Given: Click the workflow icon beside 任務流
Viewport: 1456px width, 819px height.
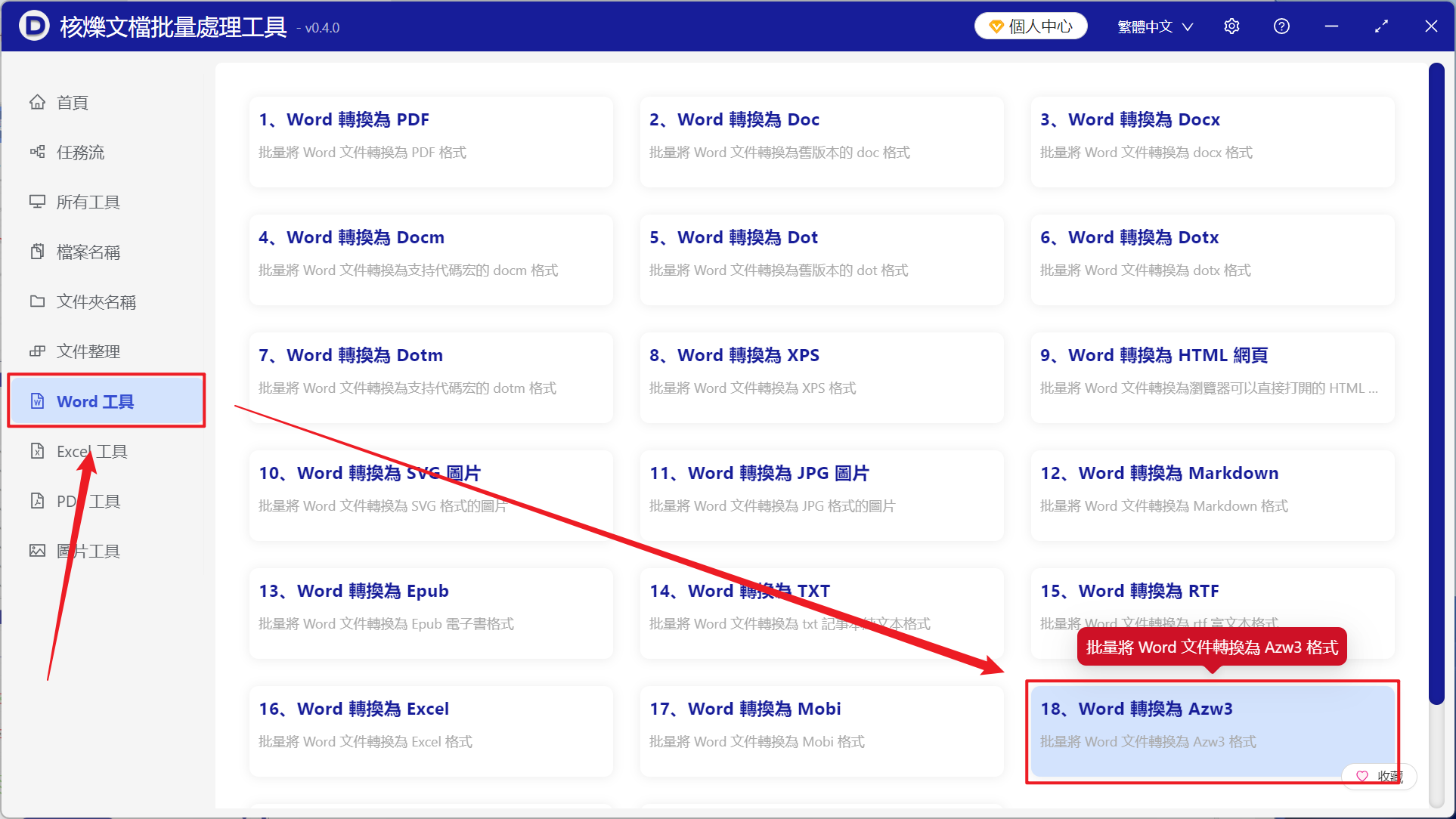Looking at the screenshot, I should 37,152.
